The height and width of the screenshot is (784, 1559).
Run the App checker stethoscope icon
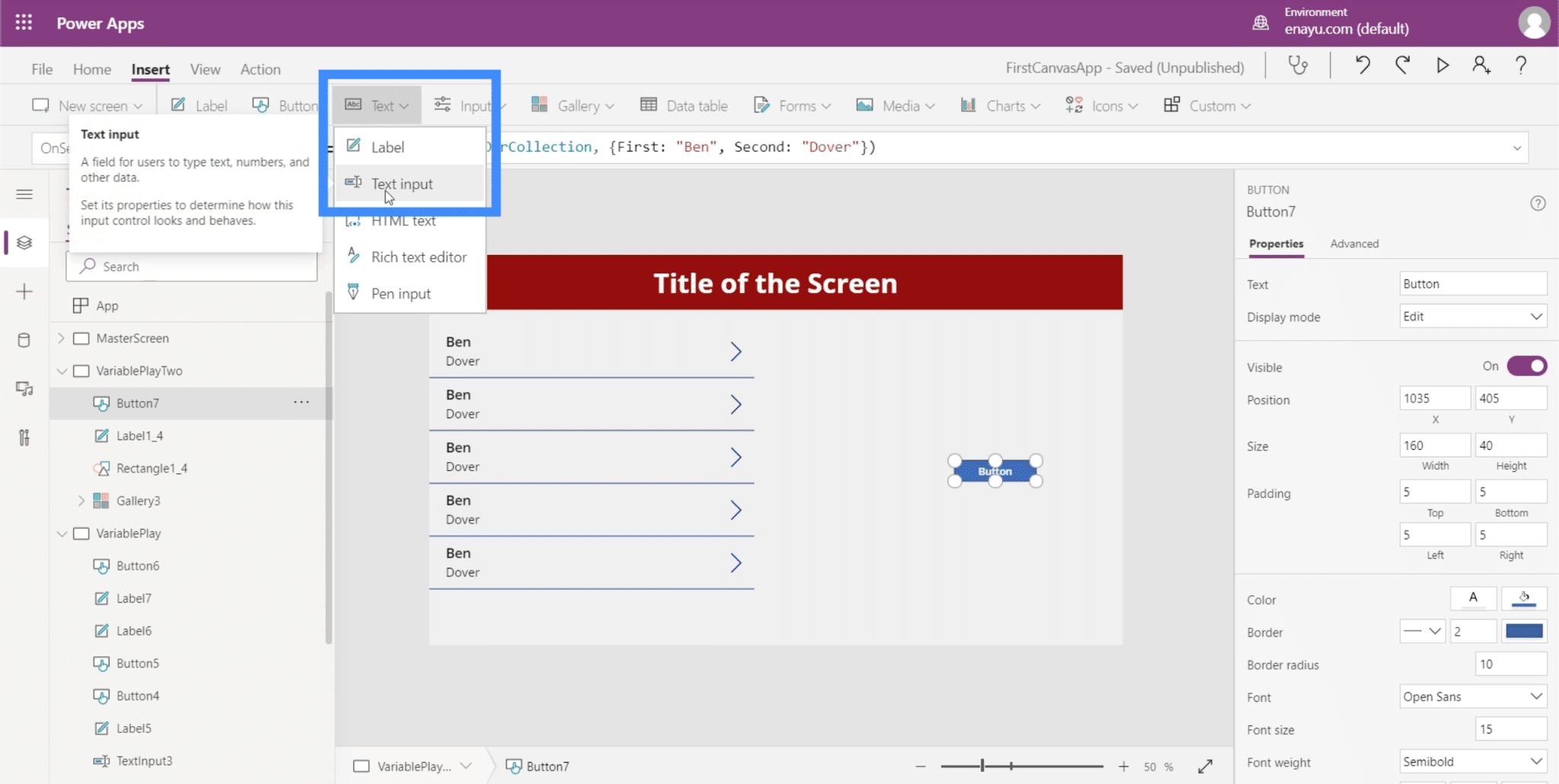[1298, 65]
